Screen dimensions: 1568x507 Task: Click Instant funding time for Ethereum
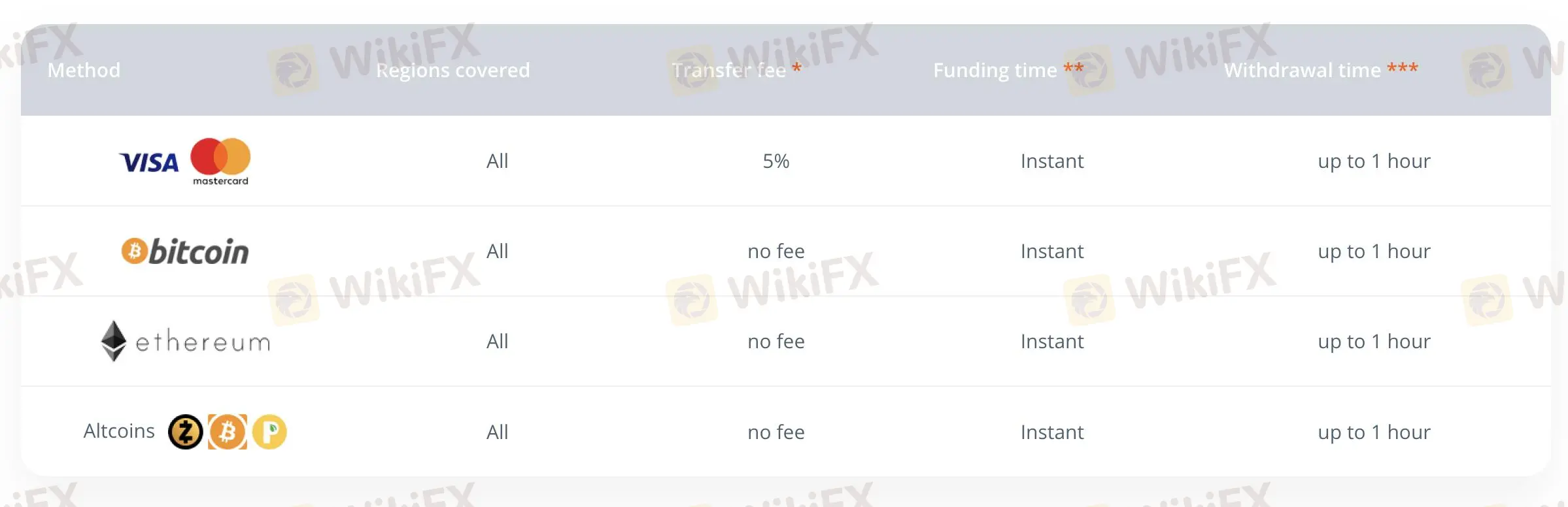click(x=1052, y=341)
